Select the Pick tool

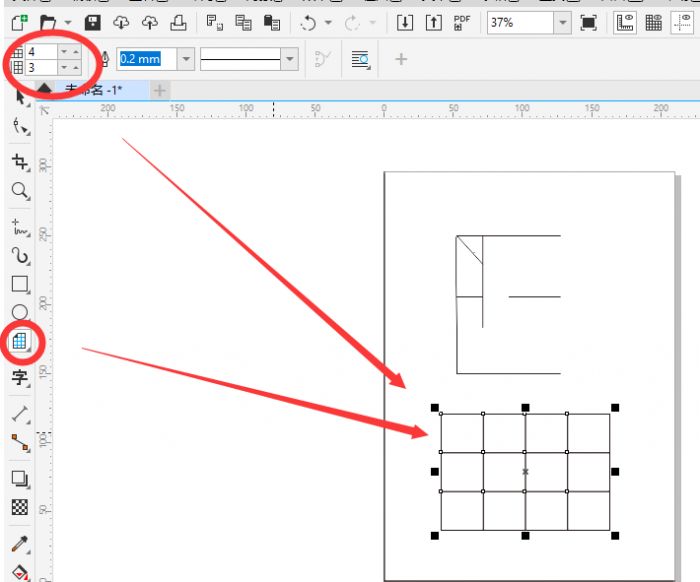21,96
